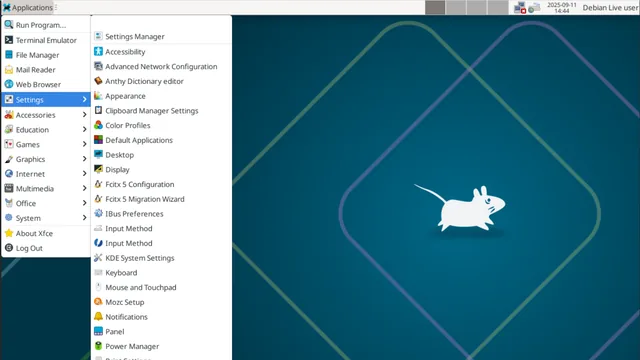Expand the Graphics submenu arrow
Screen dimensions: 640x360
pos(84,159)
